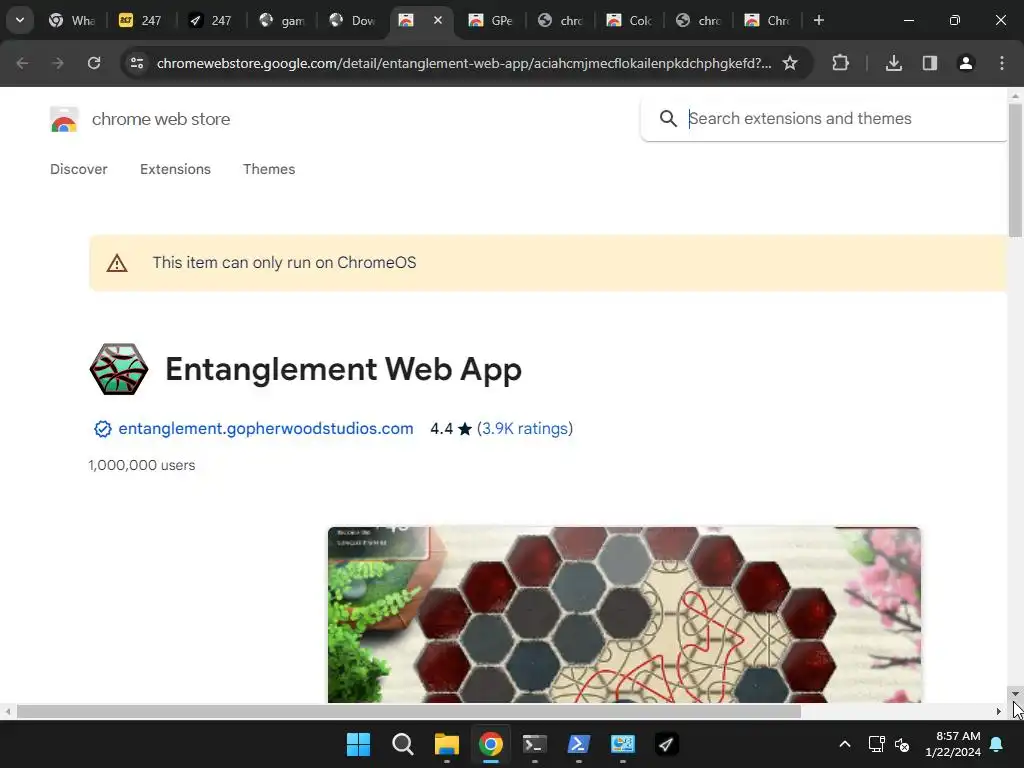Switch to the 'Wha' Chrome tab
This screenshot has height=768, width=1024.
pyautogui.click(x=72, y=20)
